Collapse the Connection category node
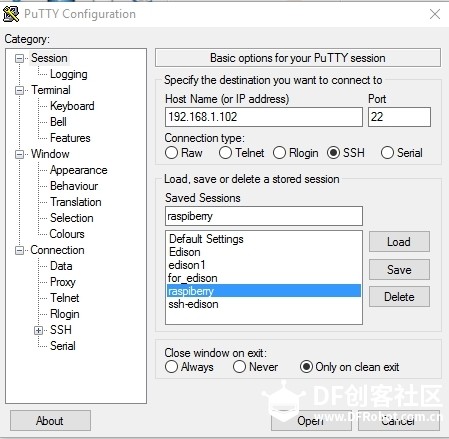Viewport: 449px width, 439px height. tap(20, 250)
